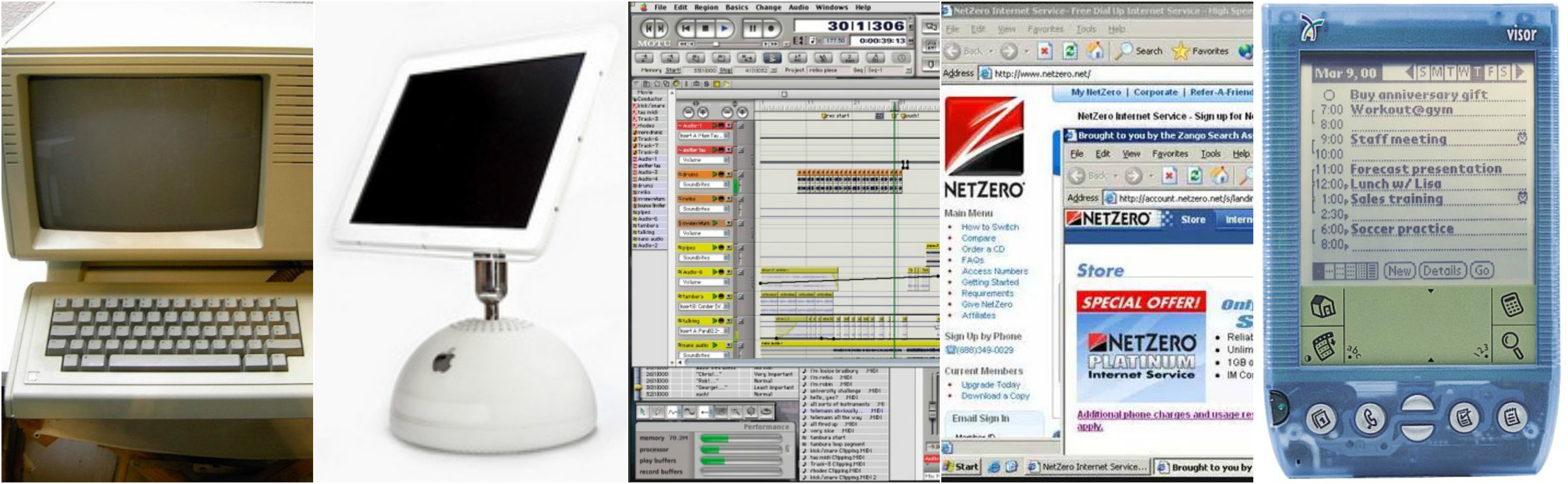Open Back history arrow in outer browser
The image size is (1568, 484).
(x=991, y=51)
